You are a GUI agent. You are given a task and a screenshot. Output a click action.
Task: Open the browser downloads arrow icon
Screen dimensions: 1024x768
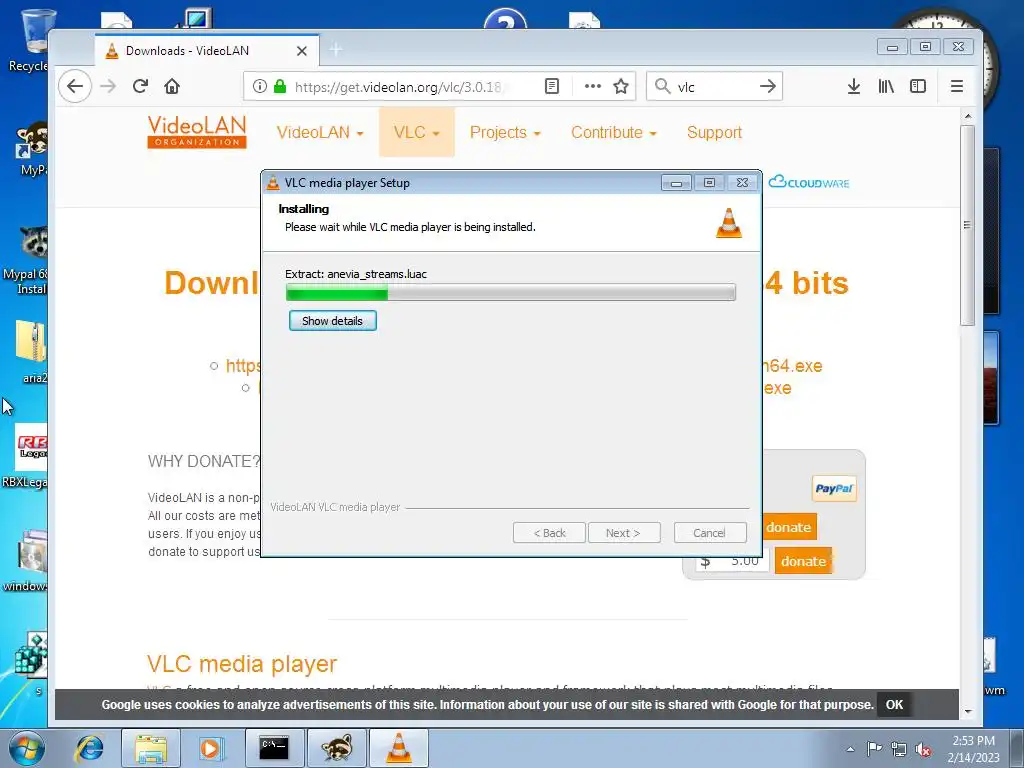click(x=854, y=86)
